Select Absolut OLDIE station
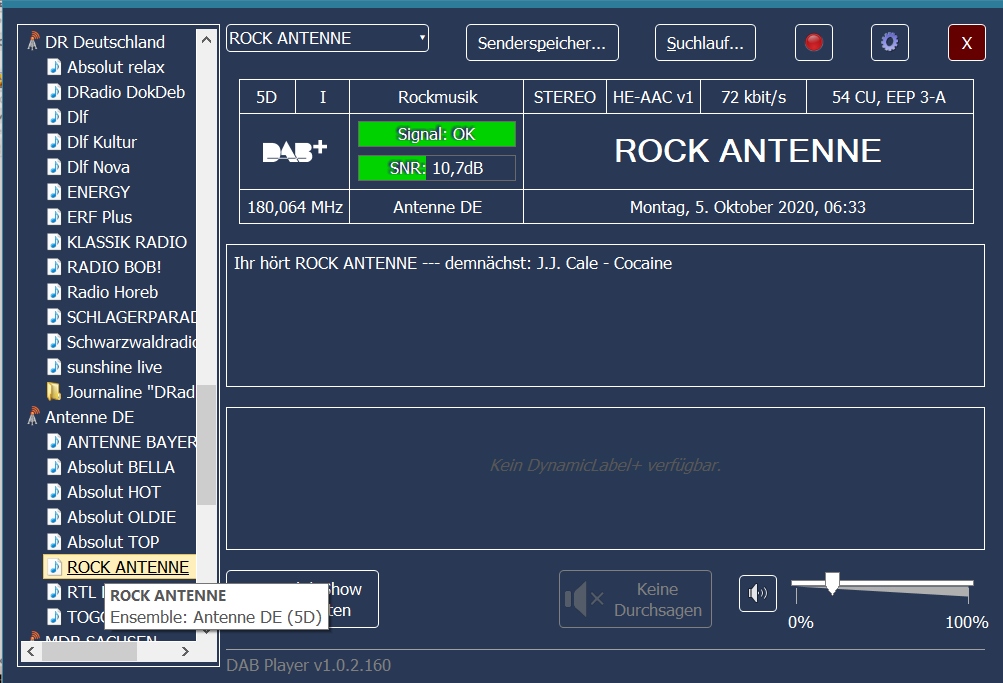This screenshot has height=683, width=1003. pos(121,517)
